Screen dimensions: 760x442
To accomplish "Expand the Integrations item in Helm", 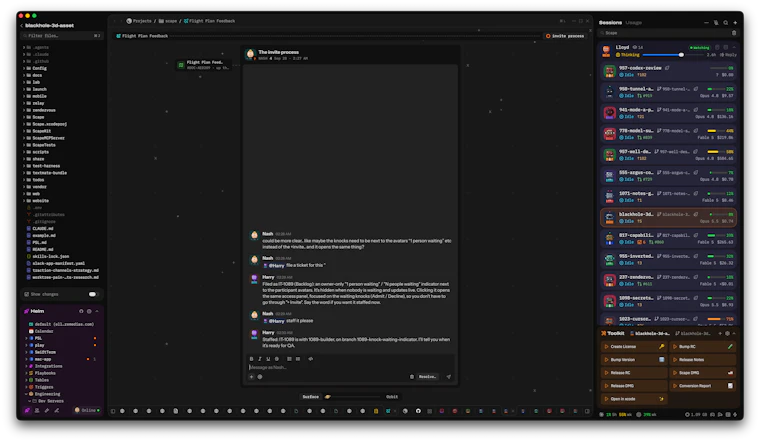I will 26,366.
